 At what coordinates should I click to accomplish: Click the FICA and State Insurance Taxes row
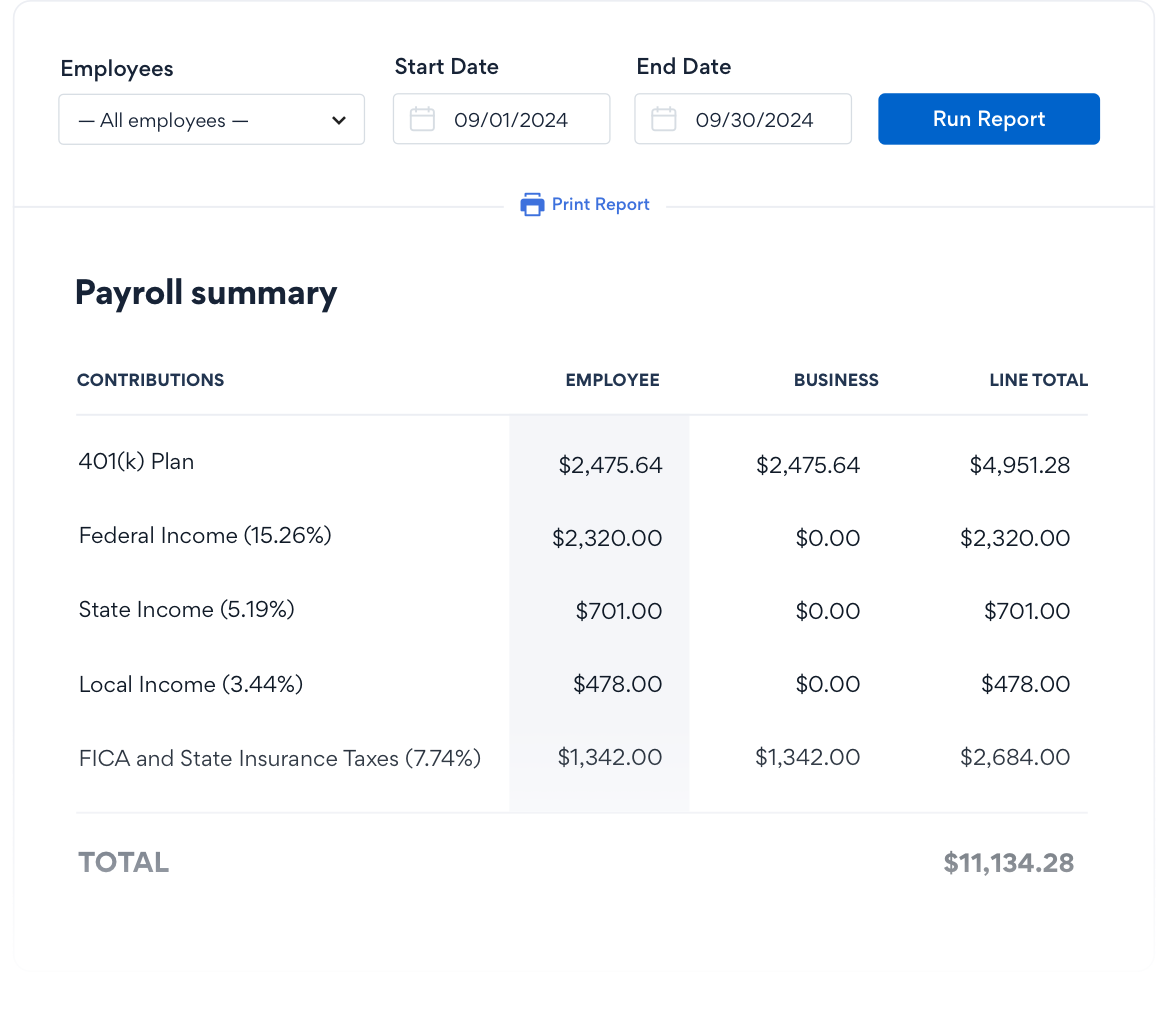click(280, 758)
